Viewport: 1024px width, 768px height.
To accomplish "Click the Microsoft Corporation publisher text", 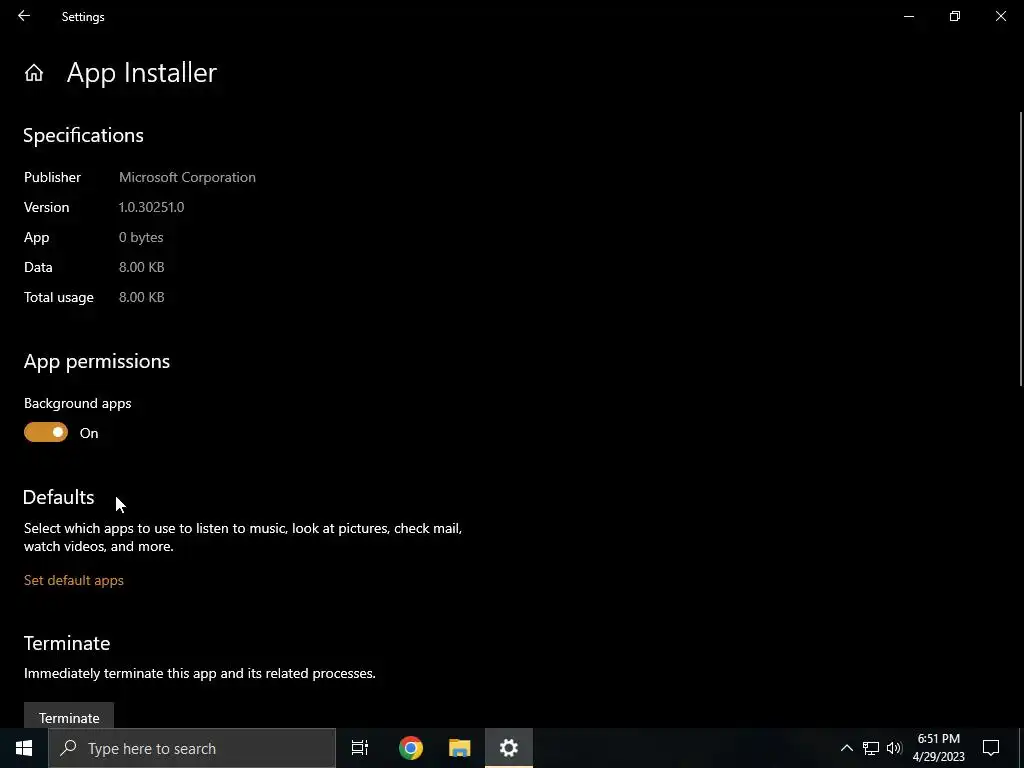I will click(x=187, y=177).
